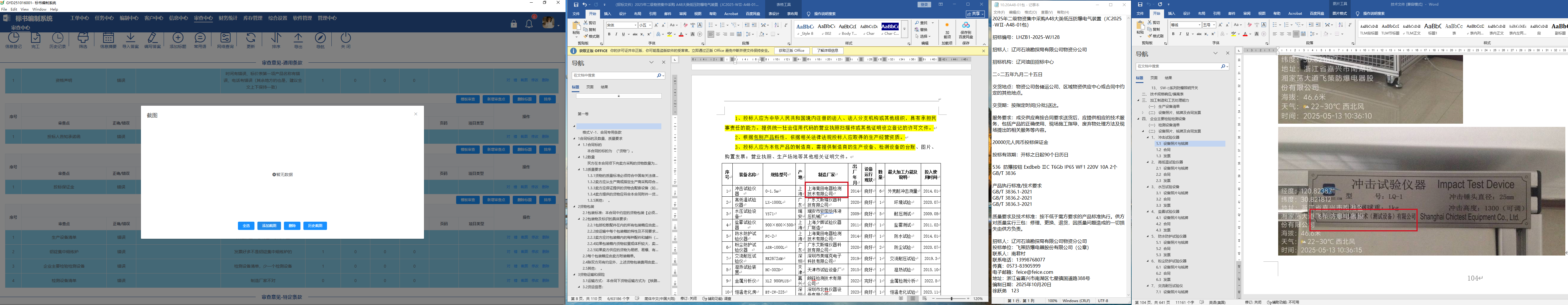Click the 信息登记 icon in bid system toolbar
The width and height of the screenshot is (1568, 305).
coord(13,38)
